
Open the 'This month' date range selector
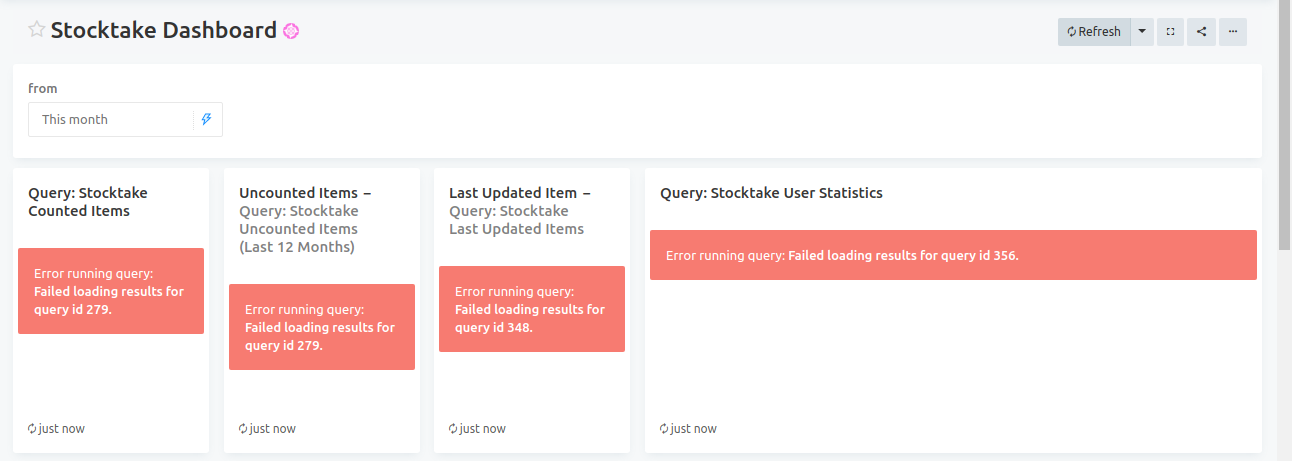[125, 119]
